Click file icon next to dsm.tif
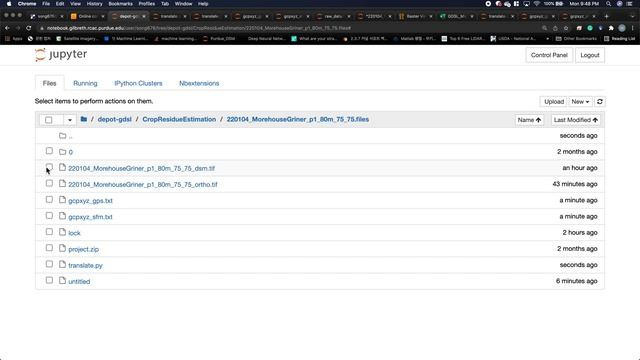640x360 pixels. click(x=62, y=168)
